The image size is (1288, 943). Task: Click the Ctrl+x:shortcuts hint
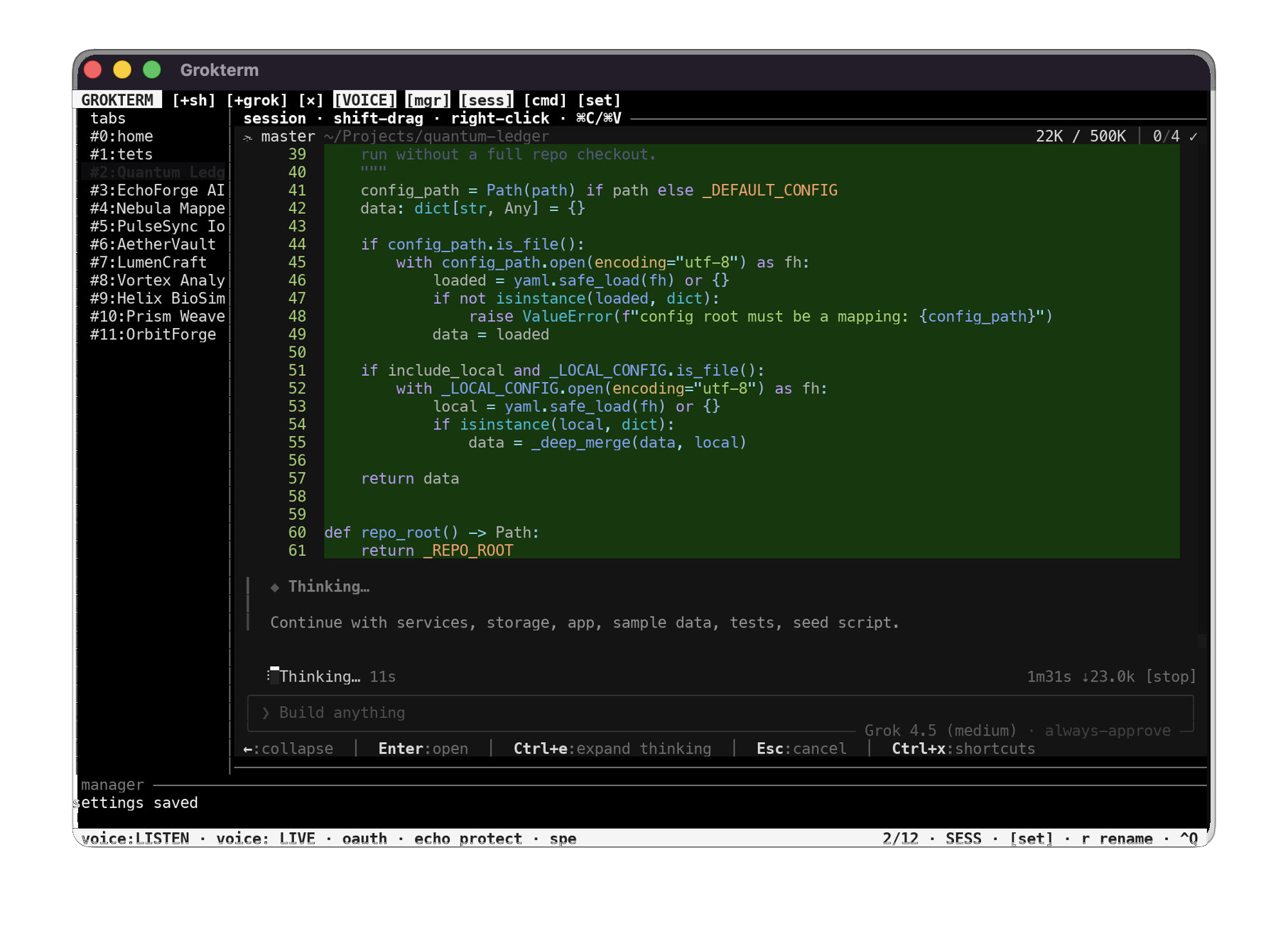pos(963,749)
